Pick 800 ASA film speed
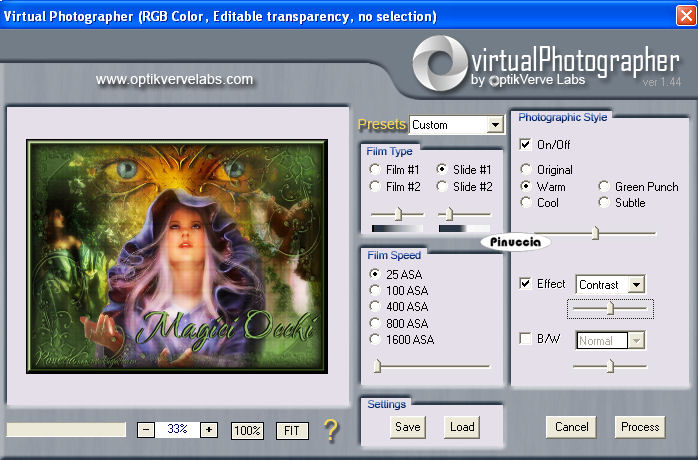Screen dimensions: 698x460 click(375, 323)
